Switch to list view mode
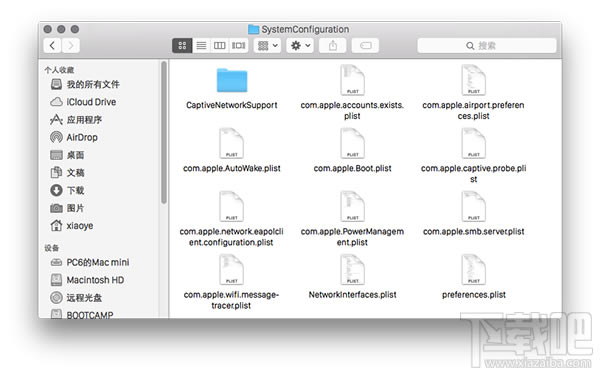Image resolution: width=600 pixels, height=373 pixels. [201, 46]
